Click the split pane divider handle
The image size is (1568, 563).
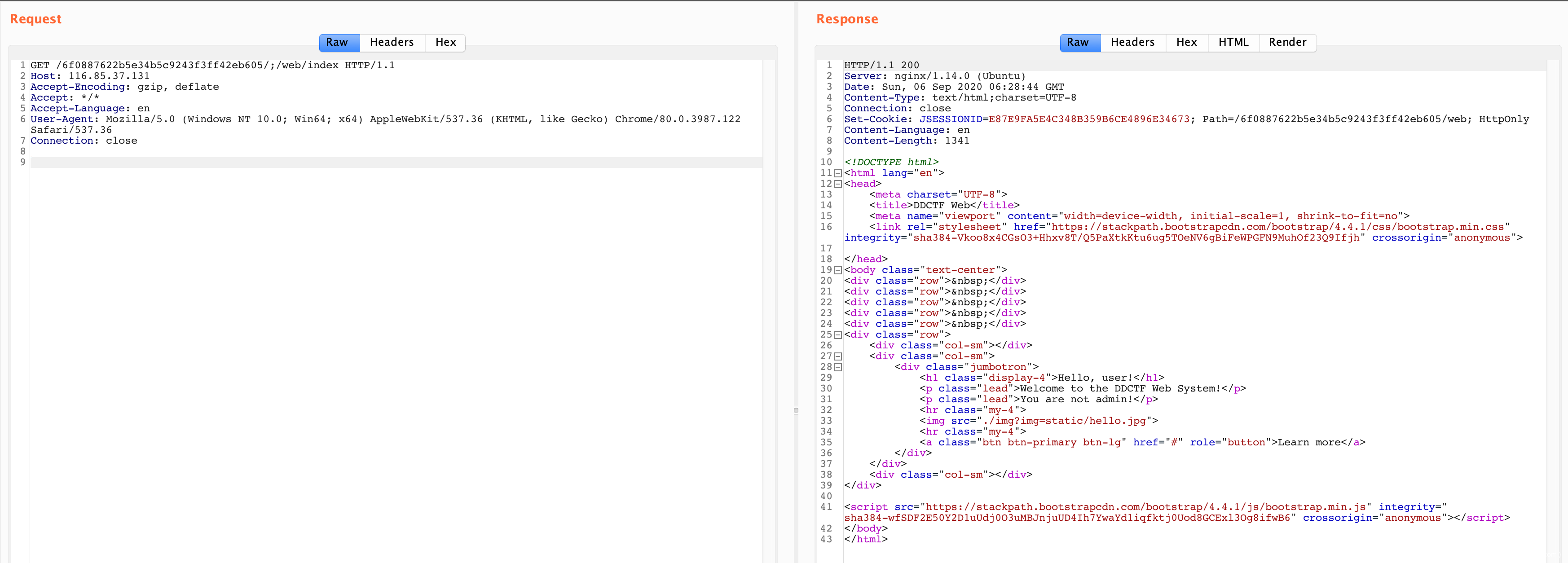pos(796,410)
